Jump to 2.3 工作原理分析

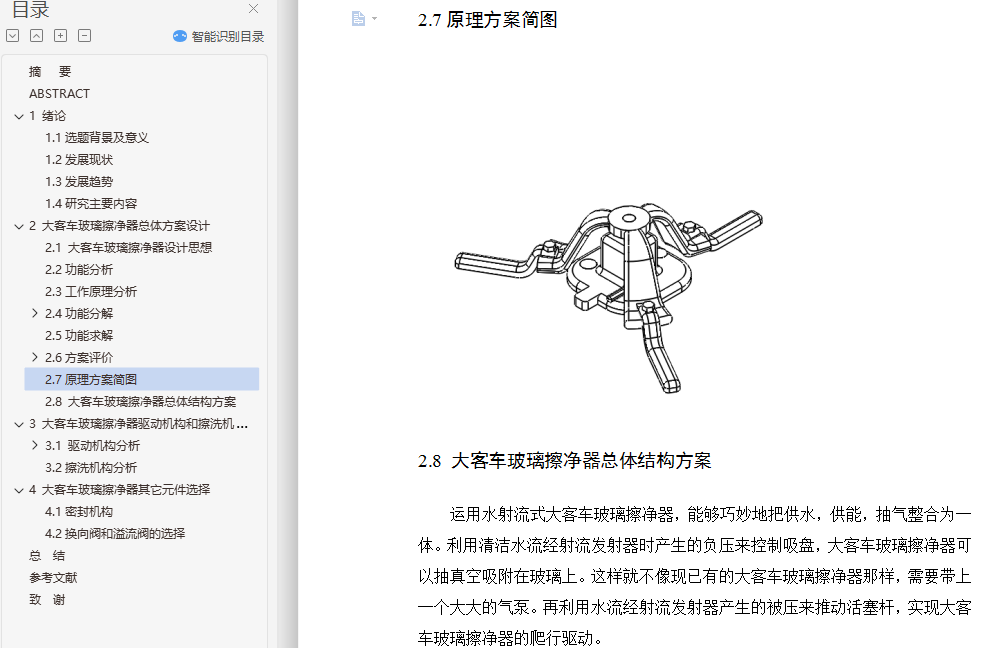click(x=91, y=292)
